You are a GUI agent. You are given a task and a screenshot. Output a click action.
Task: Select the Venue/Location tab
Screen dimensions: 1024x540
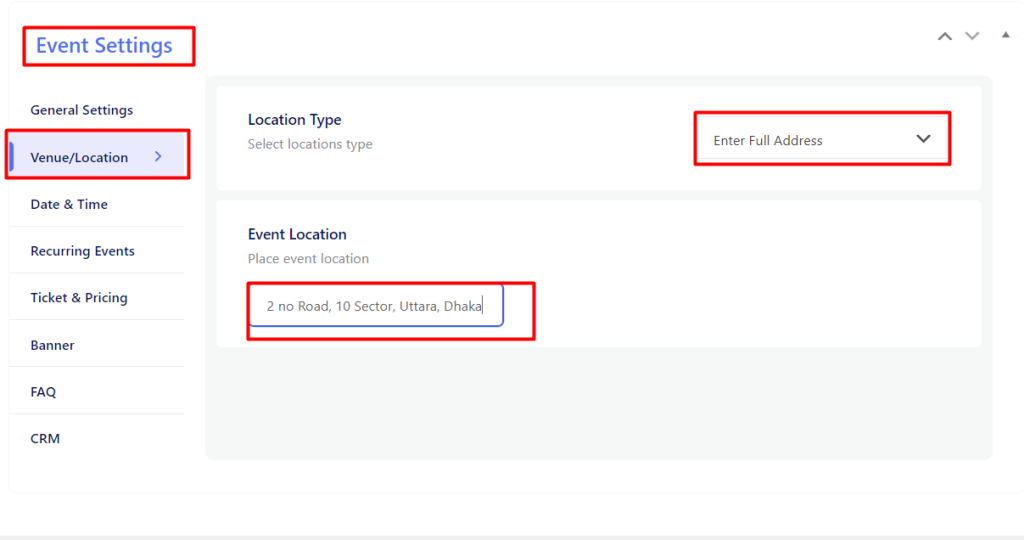(x=98, y=157)
